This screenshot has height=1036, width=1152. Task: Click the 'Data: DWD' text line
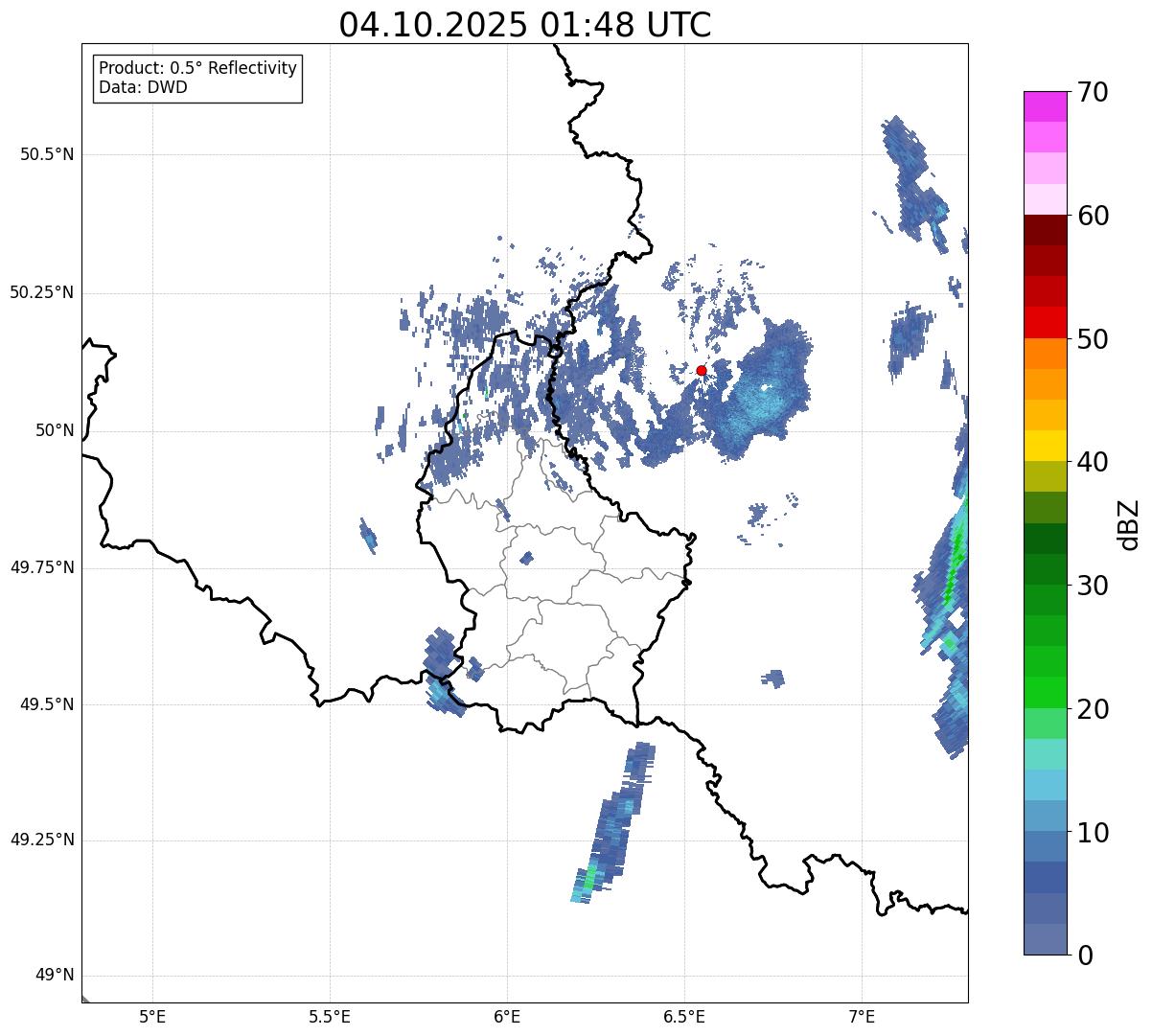(143, 87)
